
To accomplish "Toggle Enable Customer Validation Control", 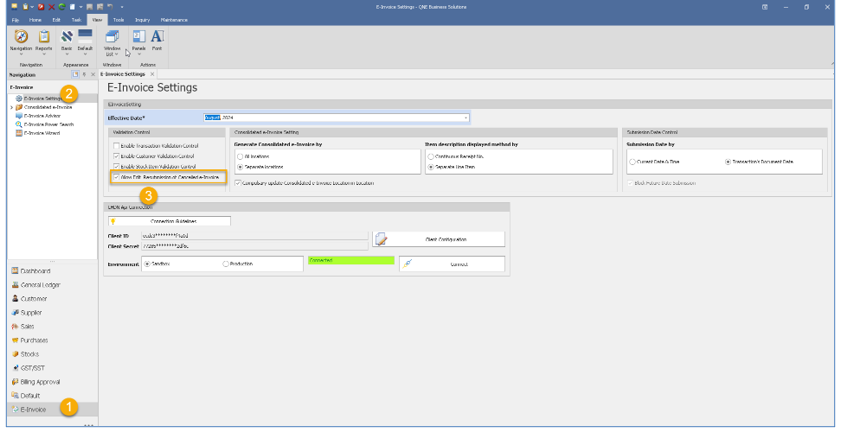I will click(116, 156).
